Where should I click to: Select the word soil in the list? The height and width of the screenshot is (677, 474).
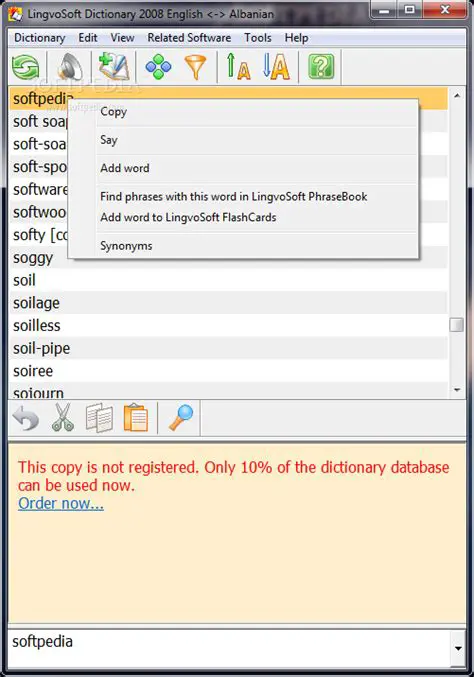(x=228, y=280)
